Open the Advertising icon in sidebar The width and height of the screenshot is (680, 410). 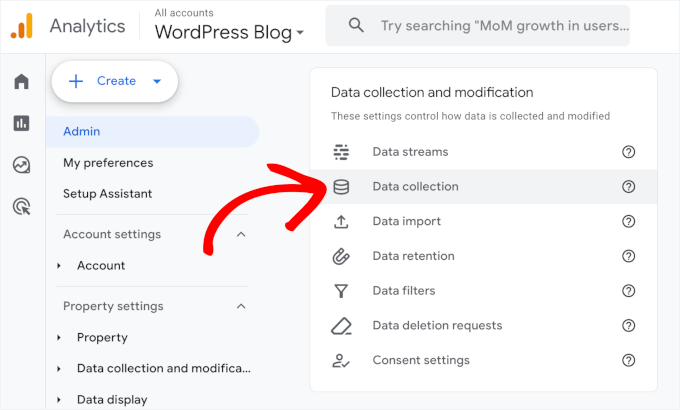click(21, 207)
